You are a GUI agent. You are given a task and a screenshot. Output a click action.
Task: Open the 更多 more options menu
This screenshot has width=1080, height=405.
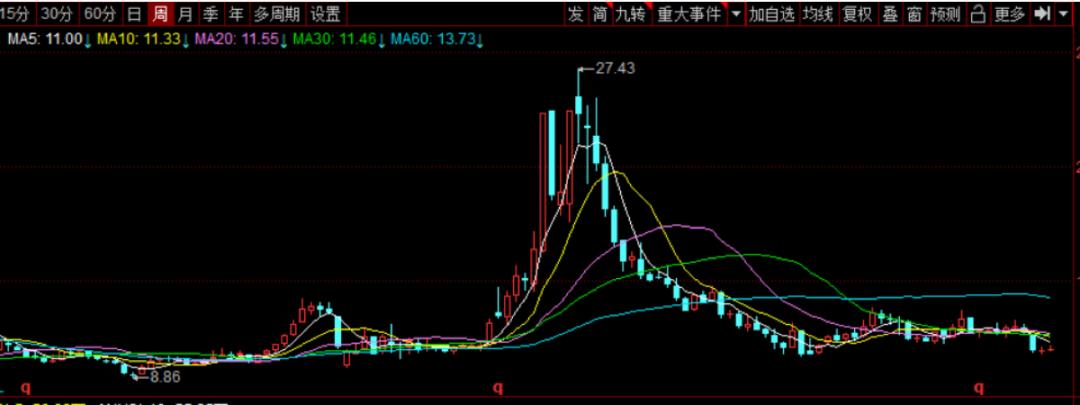click(x=1010, y=14)
